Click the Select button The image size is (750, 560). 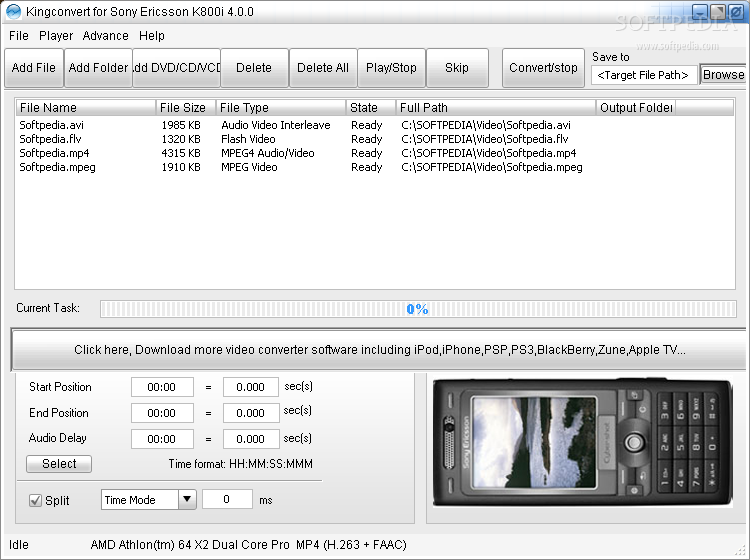click(59, 464)
